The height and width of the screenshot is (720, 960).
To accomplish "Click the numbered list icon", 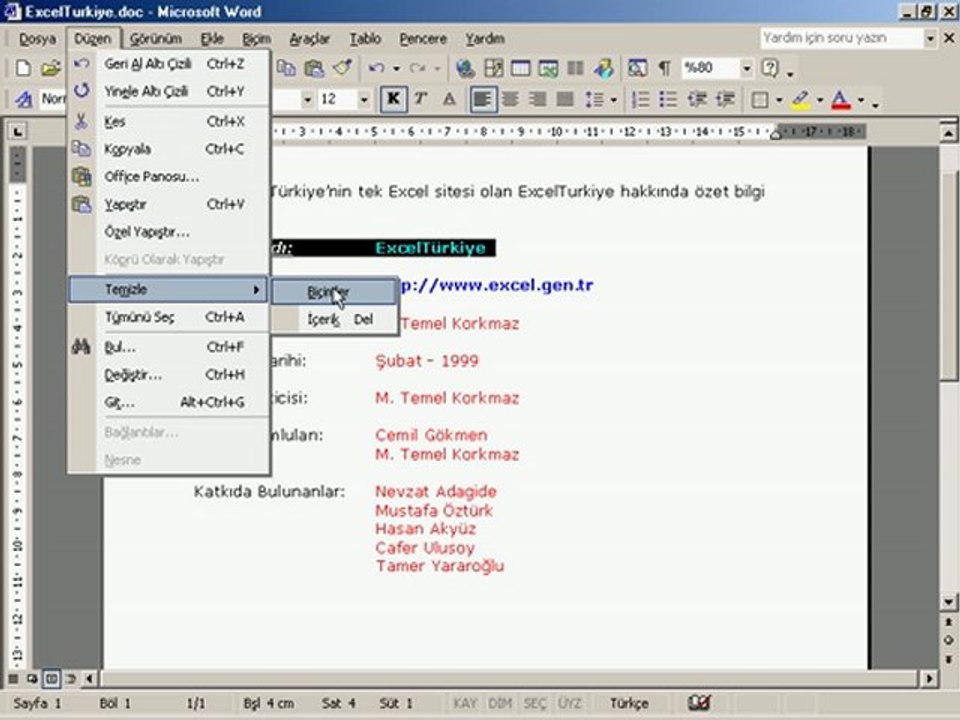I will pyautogui.click(x=640, y=99).
